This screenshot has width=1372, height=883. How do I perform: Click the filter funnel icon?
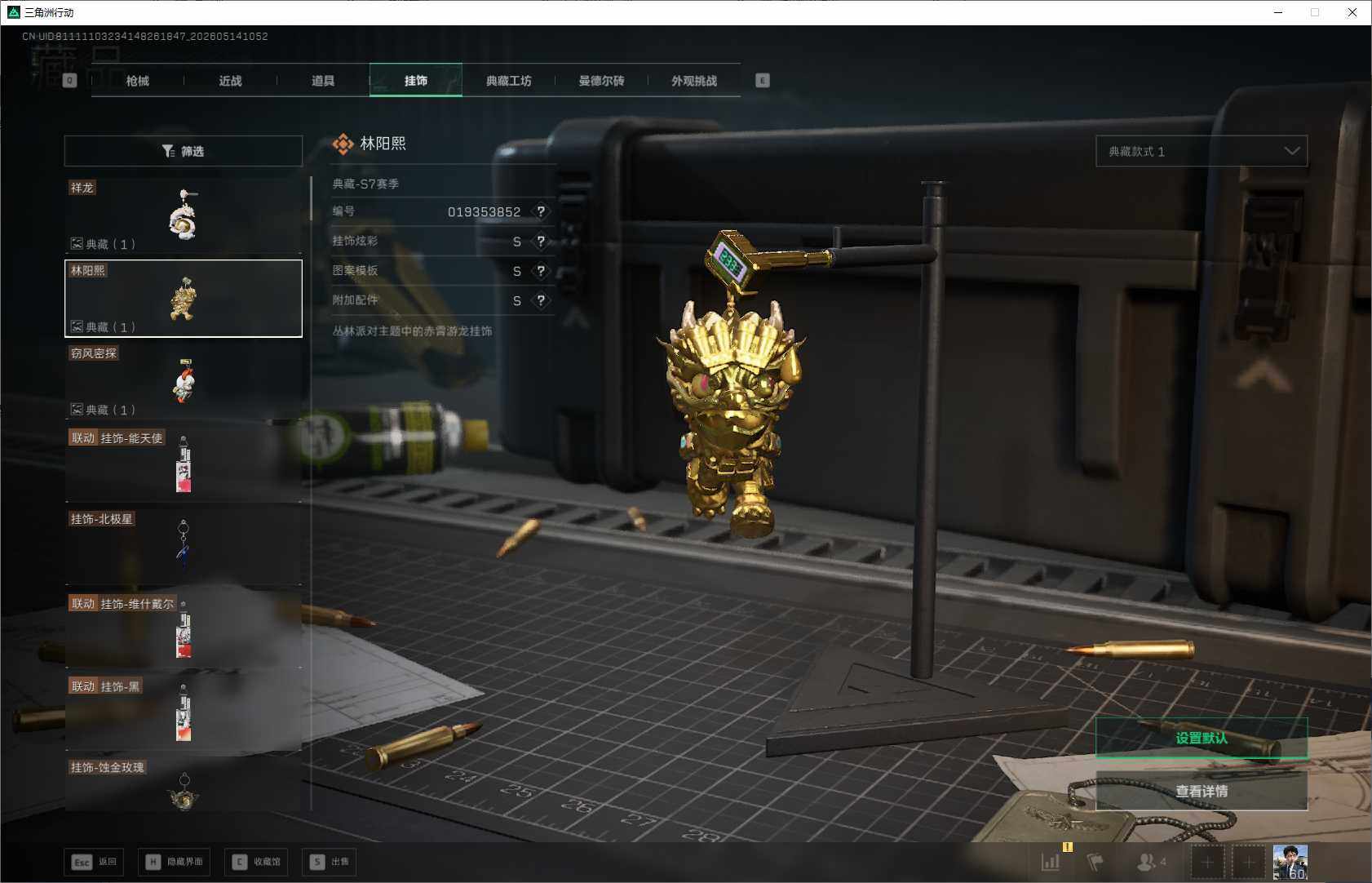point(168,151)
